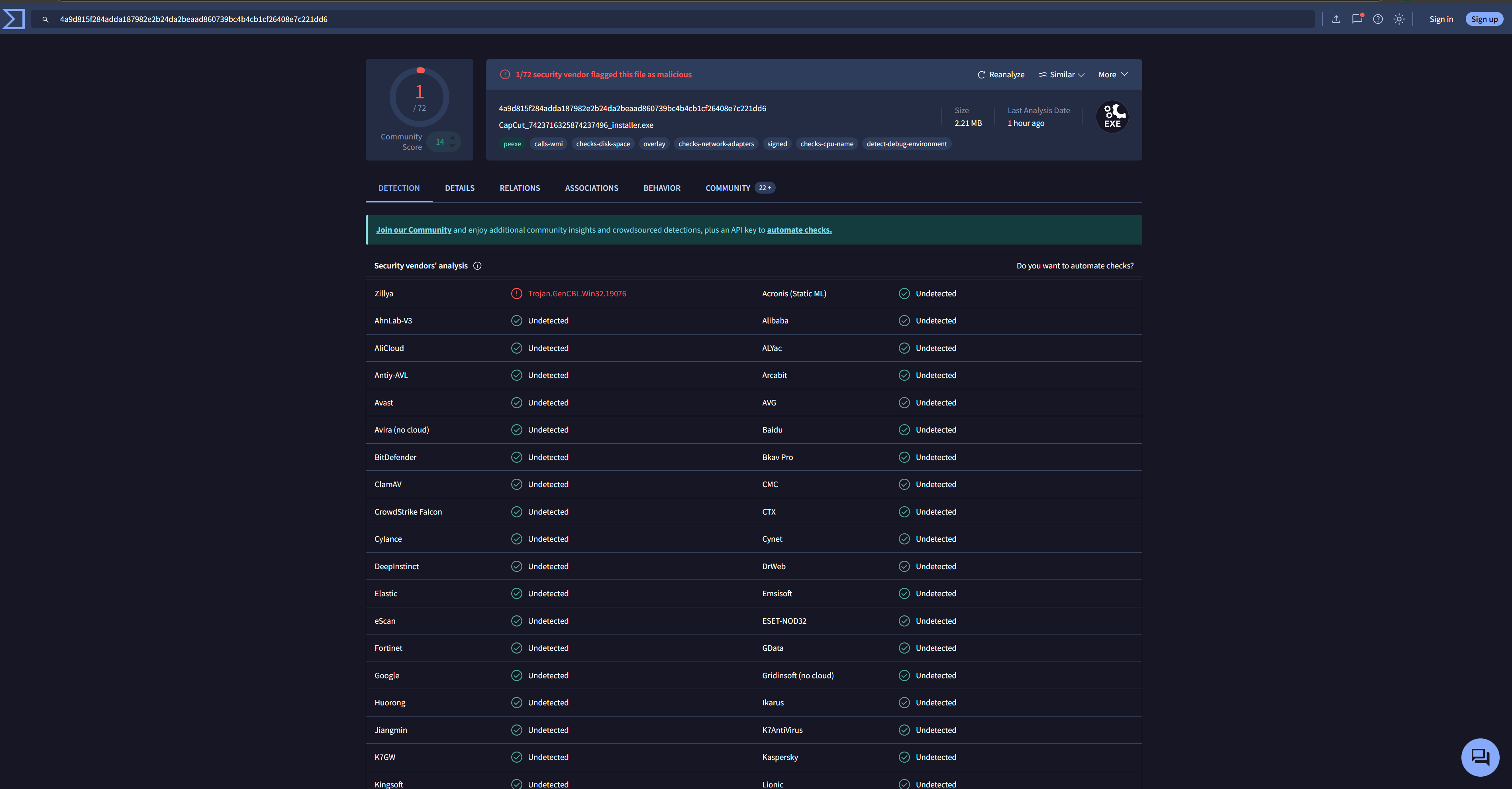Viewport: 1512px width, 789px height.
Task: Open the Similar dropdown
Action: [x=1061, y=74]
